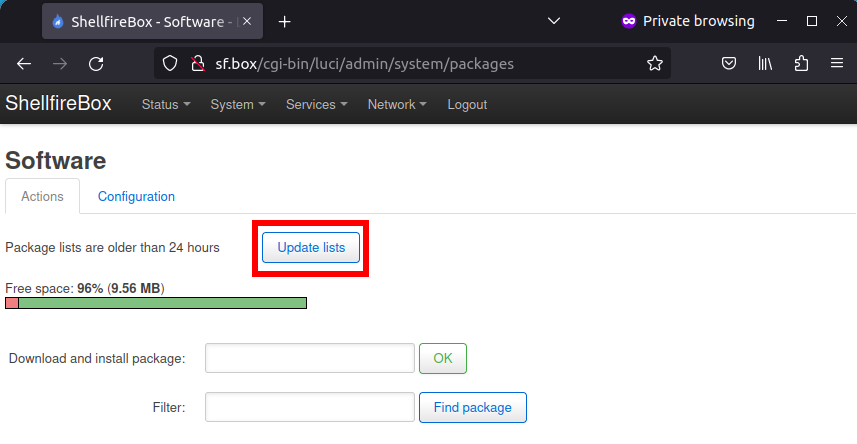The width and height of the screenshot is (857, 444).
Task: Click the Software page heading
Action: 55,161
